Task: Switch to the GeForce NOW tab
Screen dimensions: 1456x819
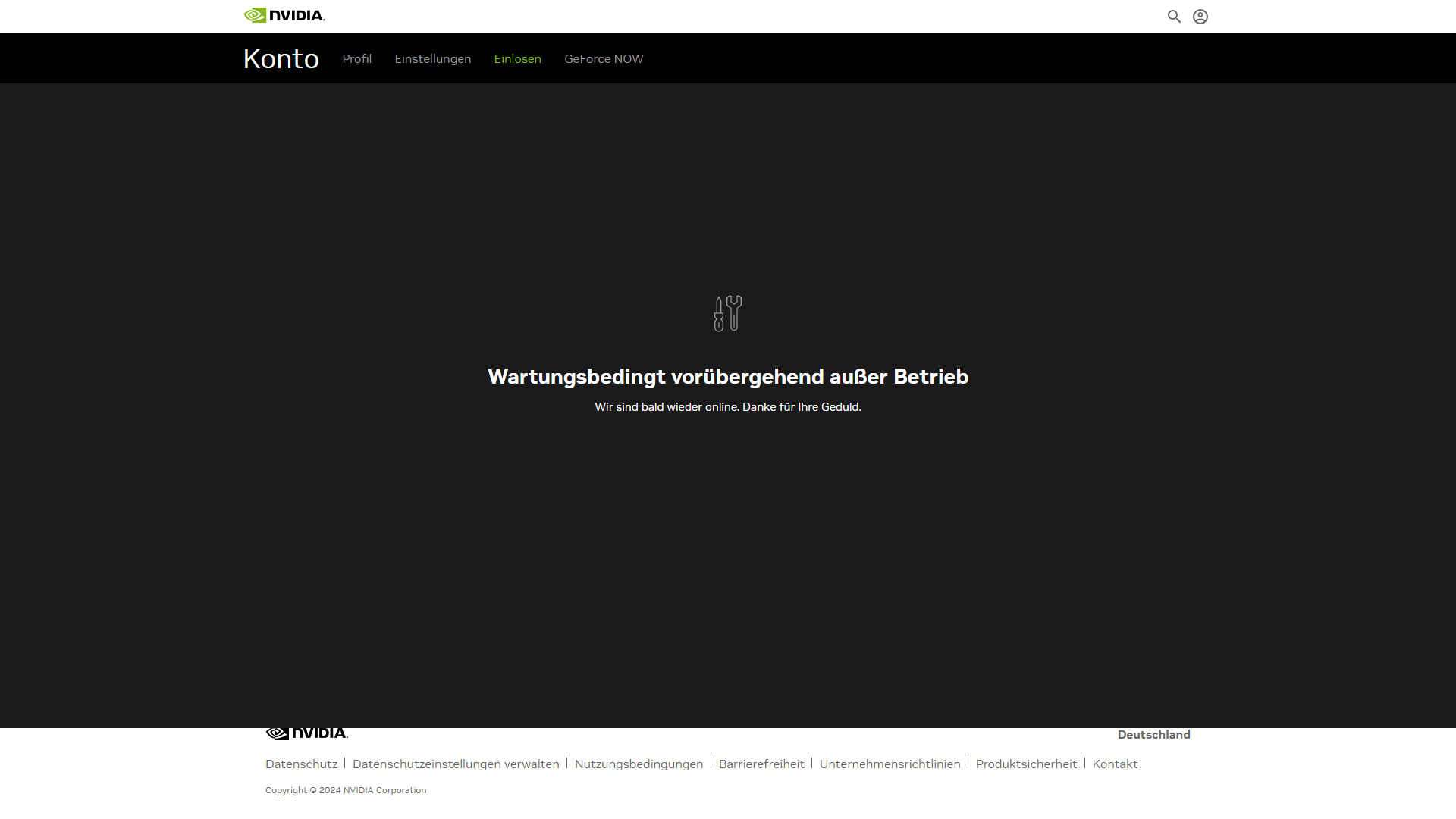Action: 604,58
